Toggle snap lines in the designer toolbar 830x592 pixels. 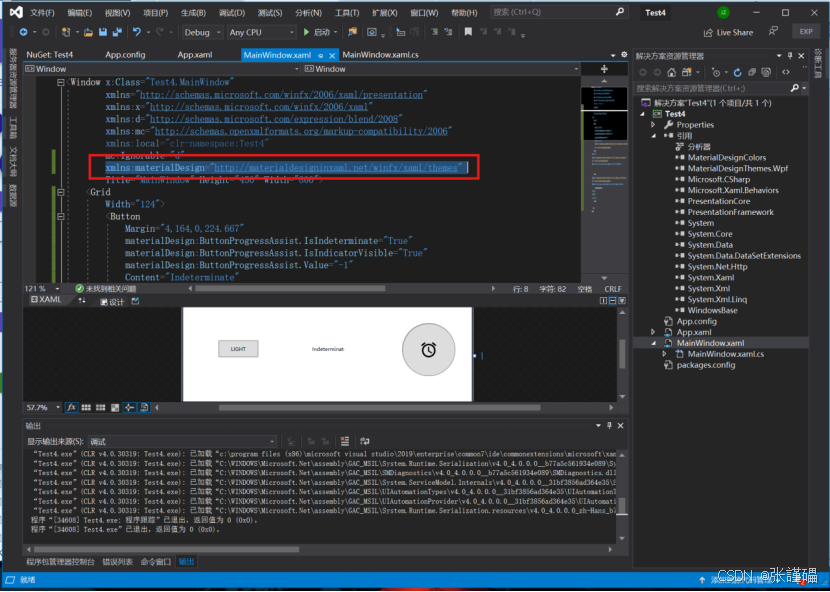coord(129,408)
